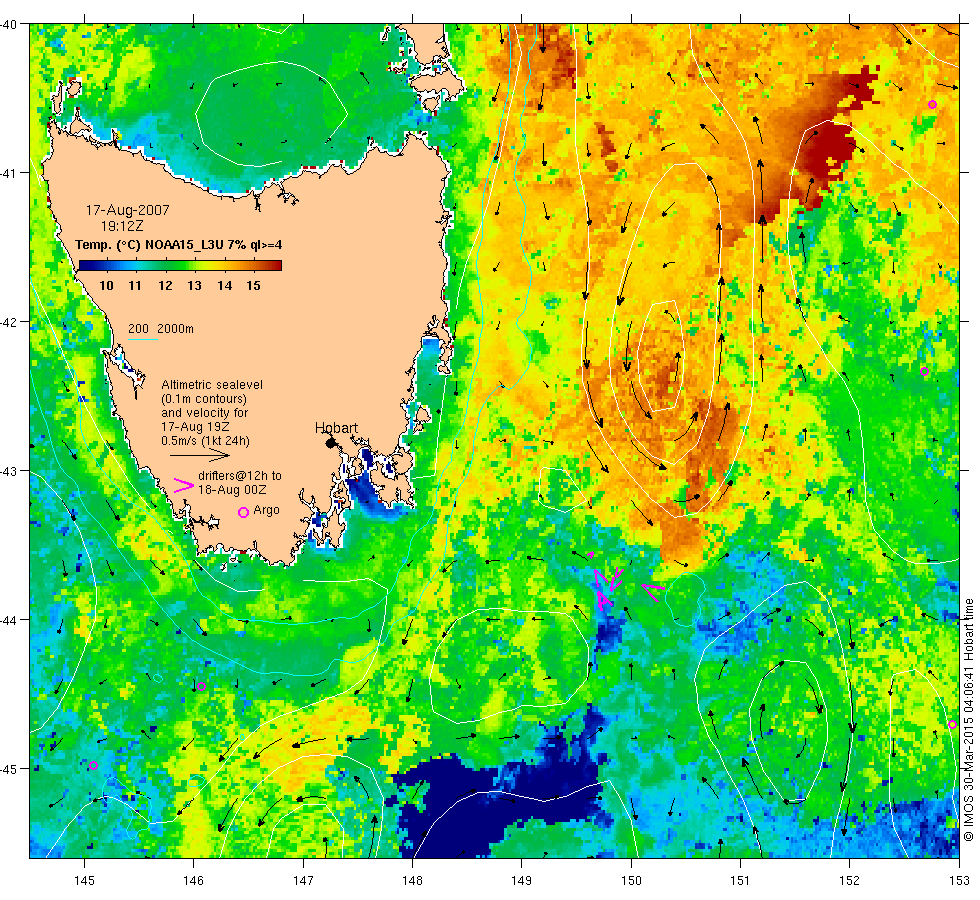Click the '17-Aug-2007' date label
Image resolution: width=980 pixels, height=900 pixels.
tap(128, 210)
